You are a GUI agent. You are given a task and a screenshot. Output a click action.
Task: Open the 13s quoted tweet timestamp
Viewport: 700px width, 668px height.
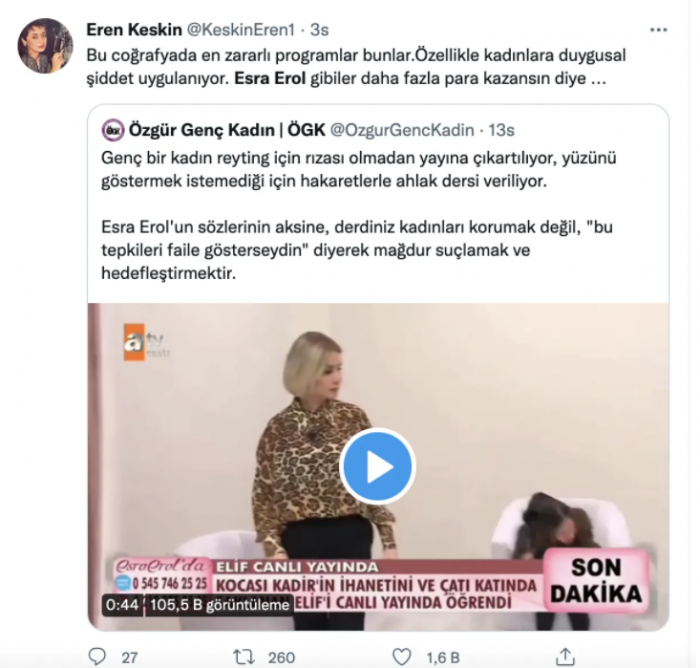point(501,130)
